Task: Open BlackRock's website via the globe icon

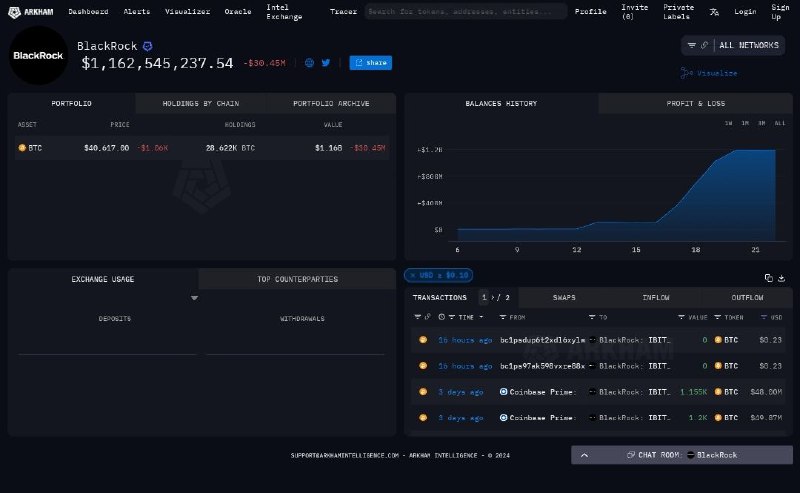Action: click(x=309, y=63)
